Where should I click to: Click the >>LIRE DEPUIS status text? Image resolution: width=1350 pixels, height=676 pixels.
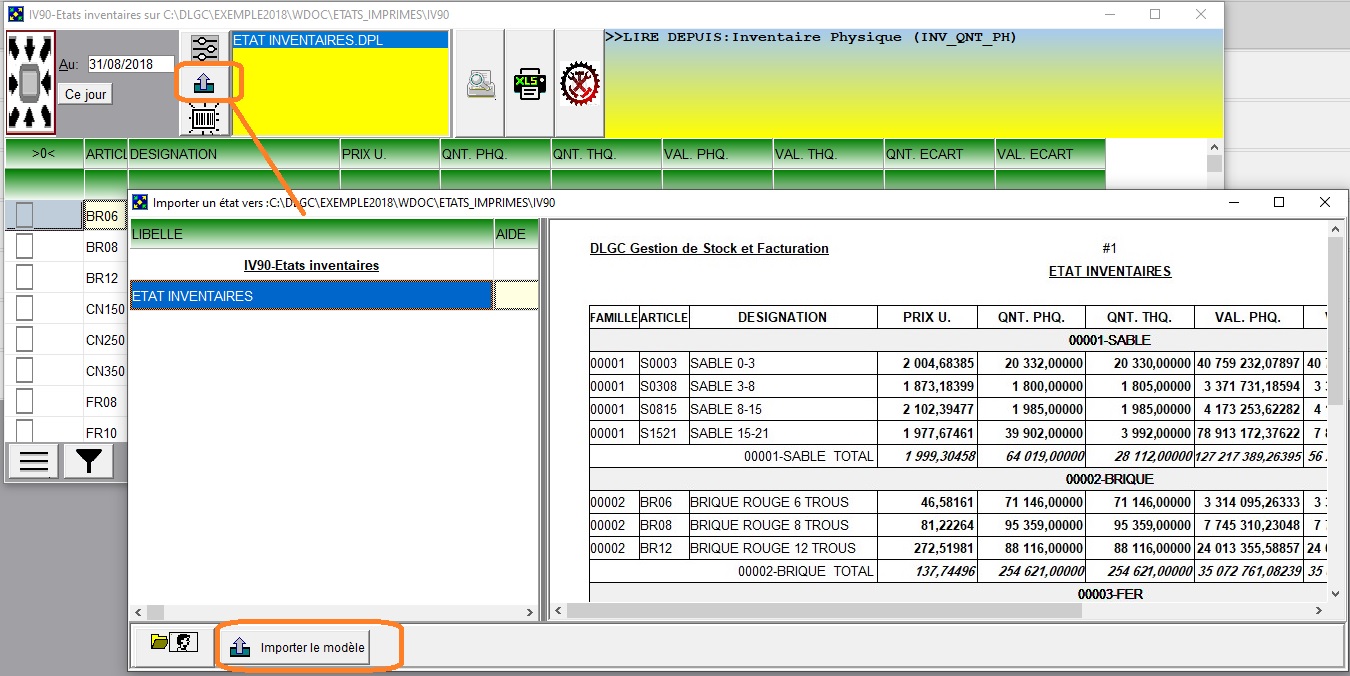pyautogui.click(x=810, y=38)
